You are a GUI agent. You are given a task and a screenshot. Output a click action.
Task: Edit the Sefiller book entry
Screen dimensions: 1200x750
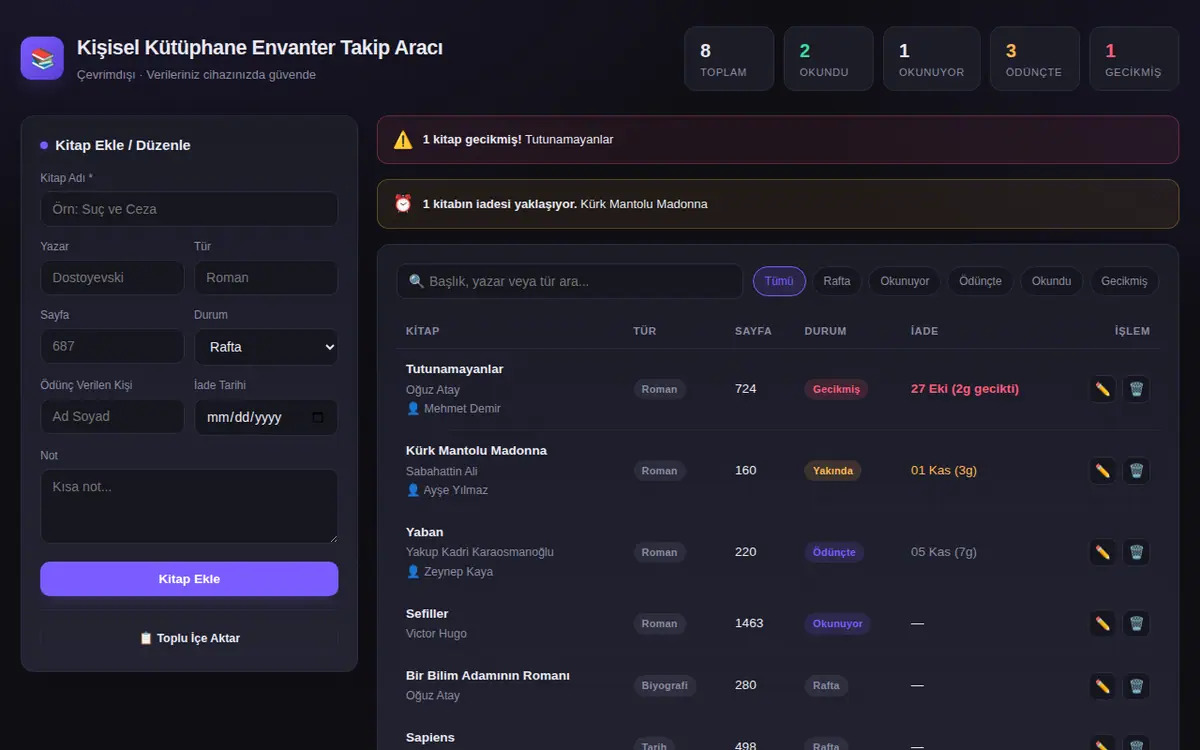[1103, 624]
